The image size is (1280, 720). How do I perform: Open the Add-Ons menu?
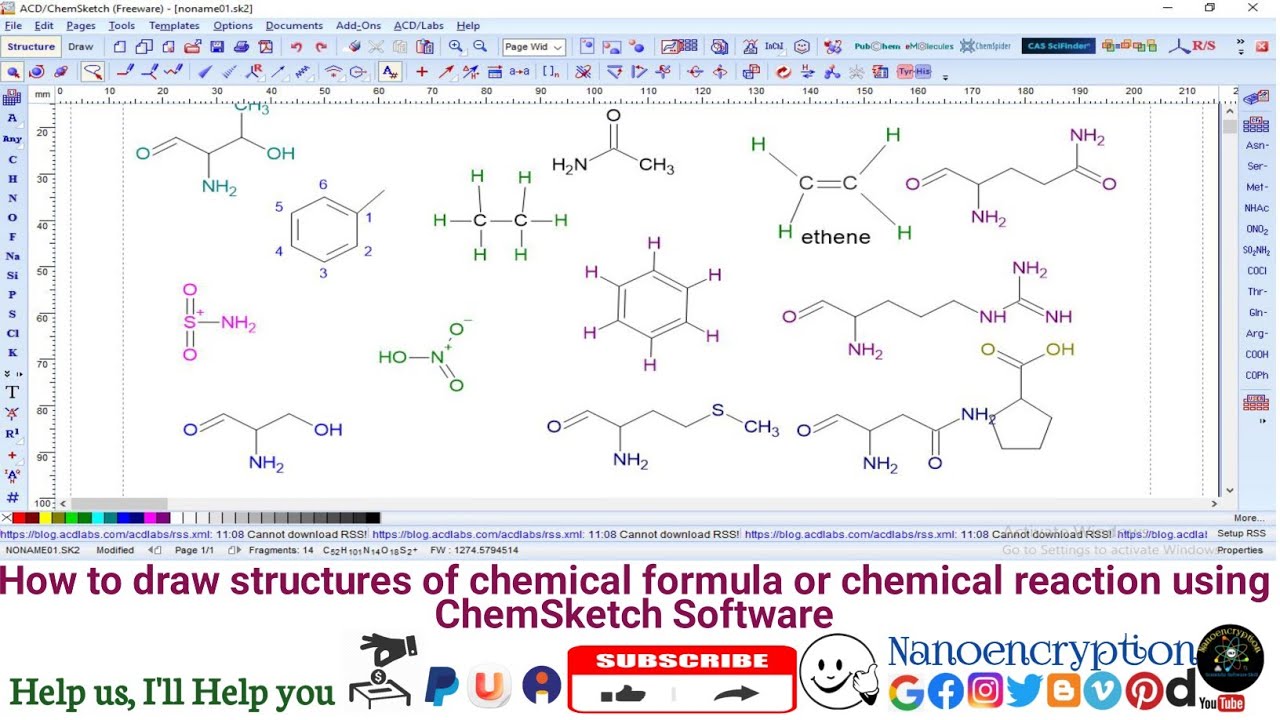(358, 25)
